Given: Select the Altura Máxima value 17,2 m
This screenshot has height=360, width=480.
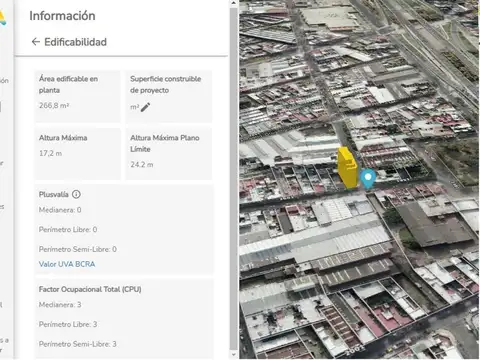Looking at the screenshot, I should (50, 153).
